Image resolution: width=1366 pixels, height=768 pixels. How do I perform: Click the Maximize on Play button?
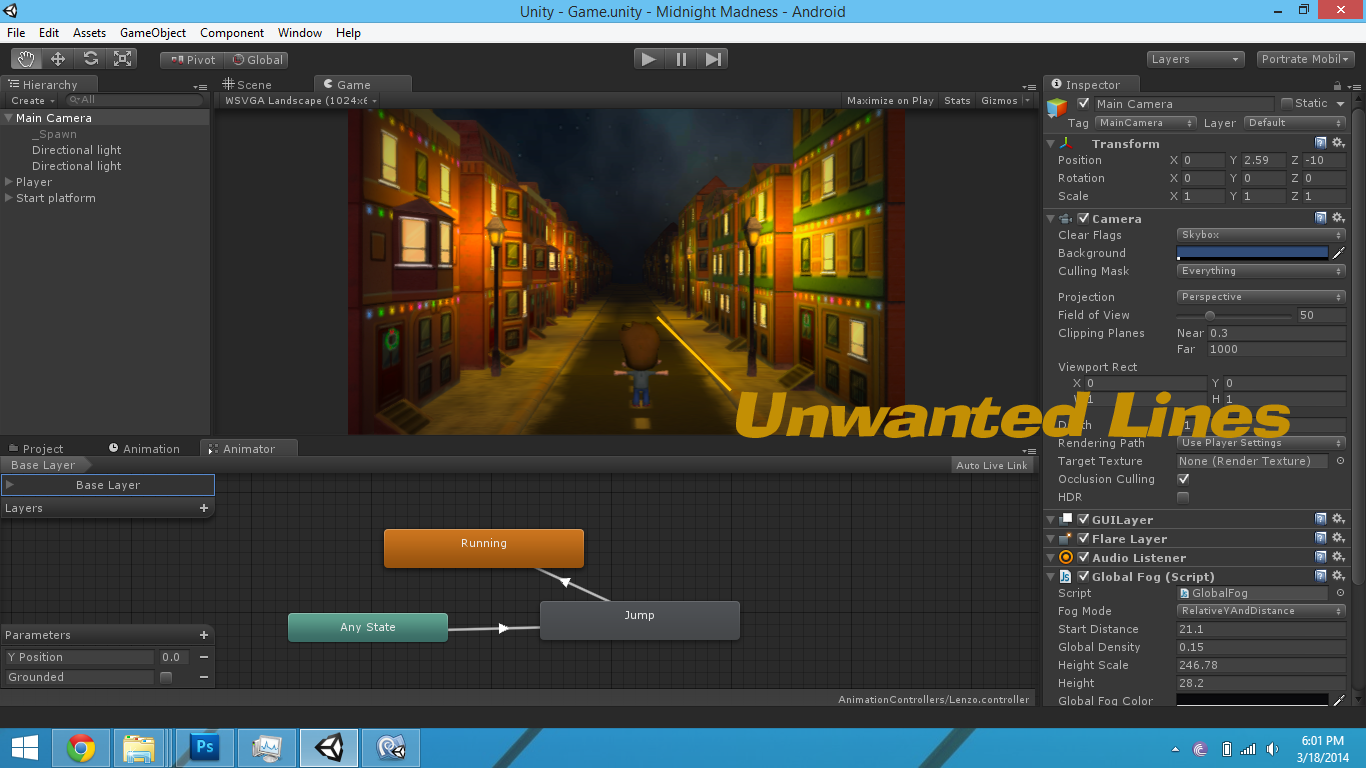pos(890,100)
